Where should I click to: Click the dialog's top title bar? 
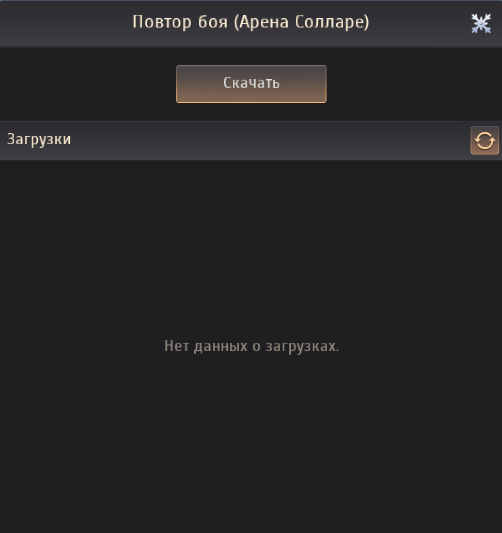coord(251,23)
